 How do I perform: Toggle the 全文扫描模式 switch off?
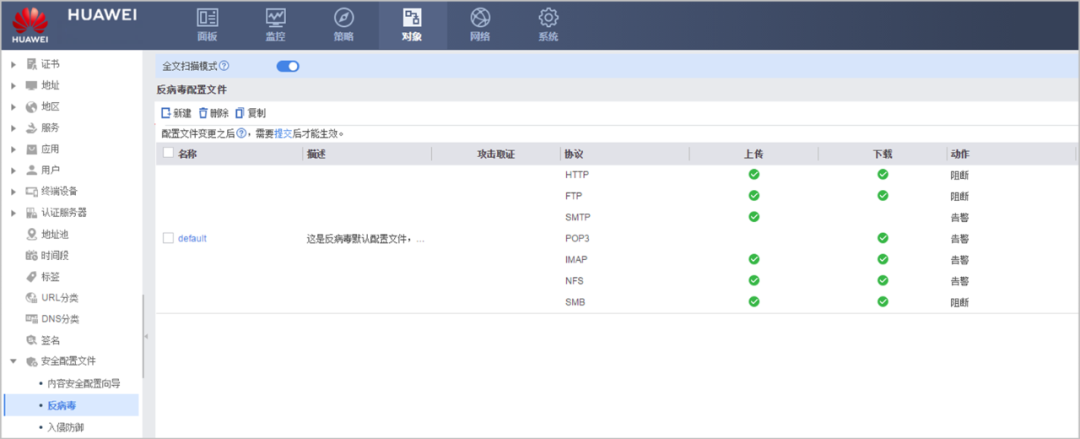pos(288,66)
